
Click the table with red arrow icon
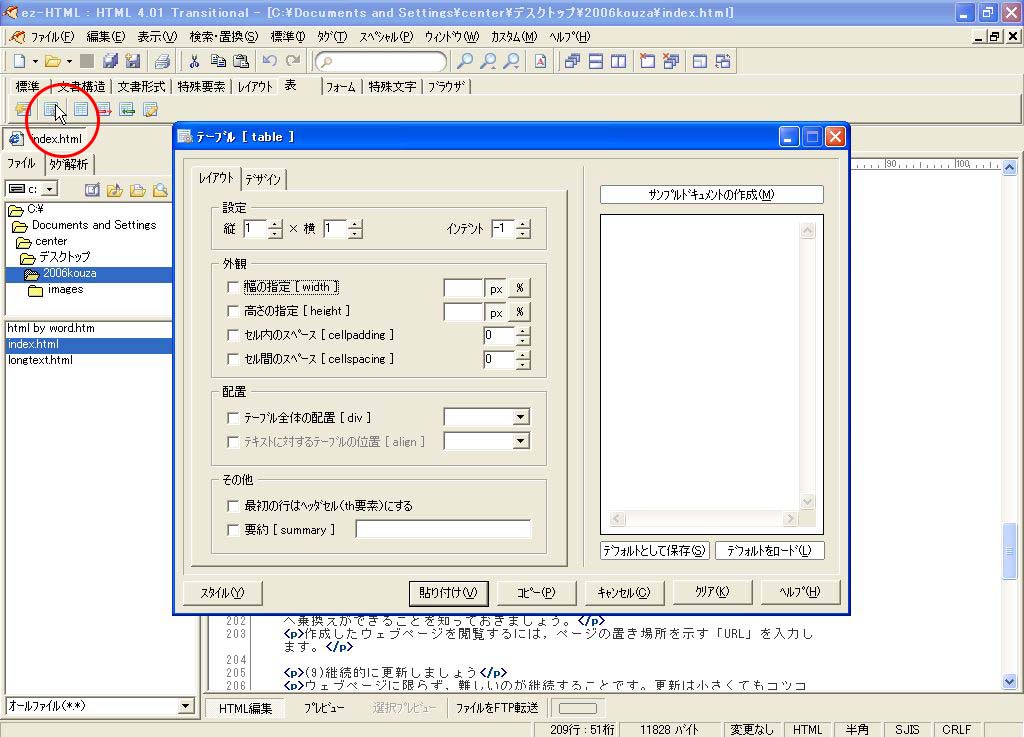coord(104,110)
